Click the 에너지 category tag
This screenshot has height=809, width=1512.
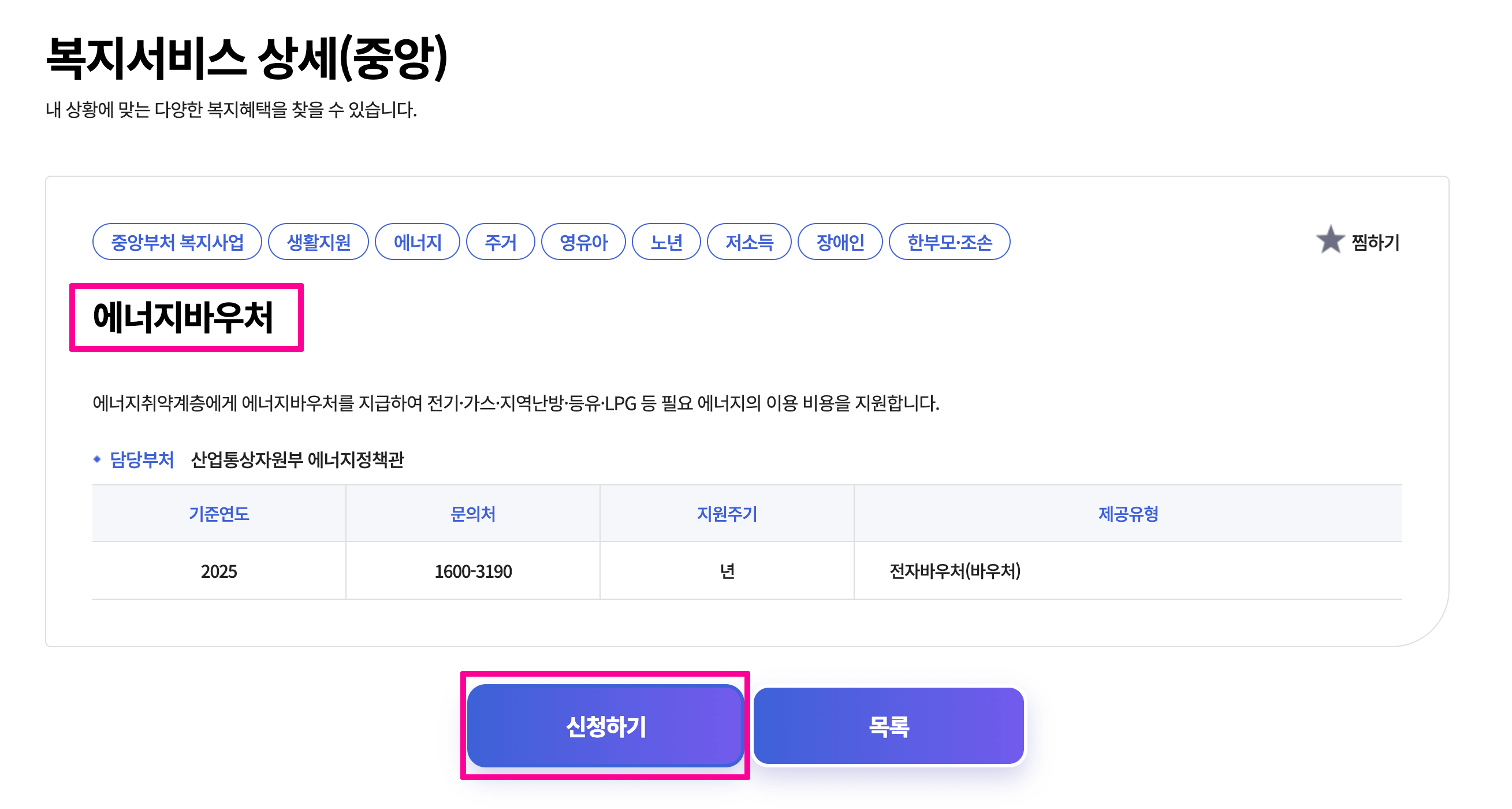418,242
